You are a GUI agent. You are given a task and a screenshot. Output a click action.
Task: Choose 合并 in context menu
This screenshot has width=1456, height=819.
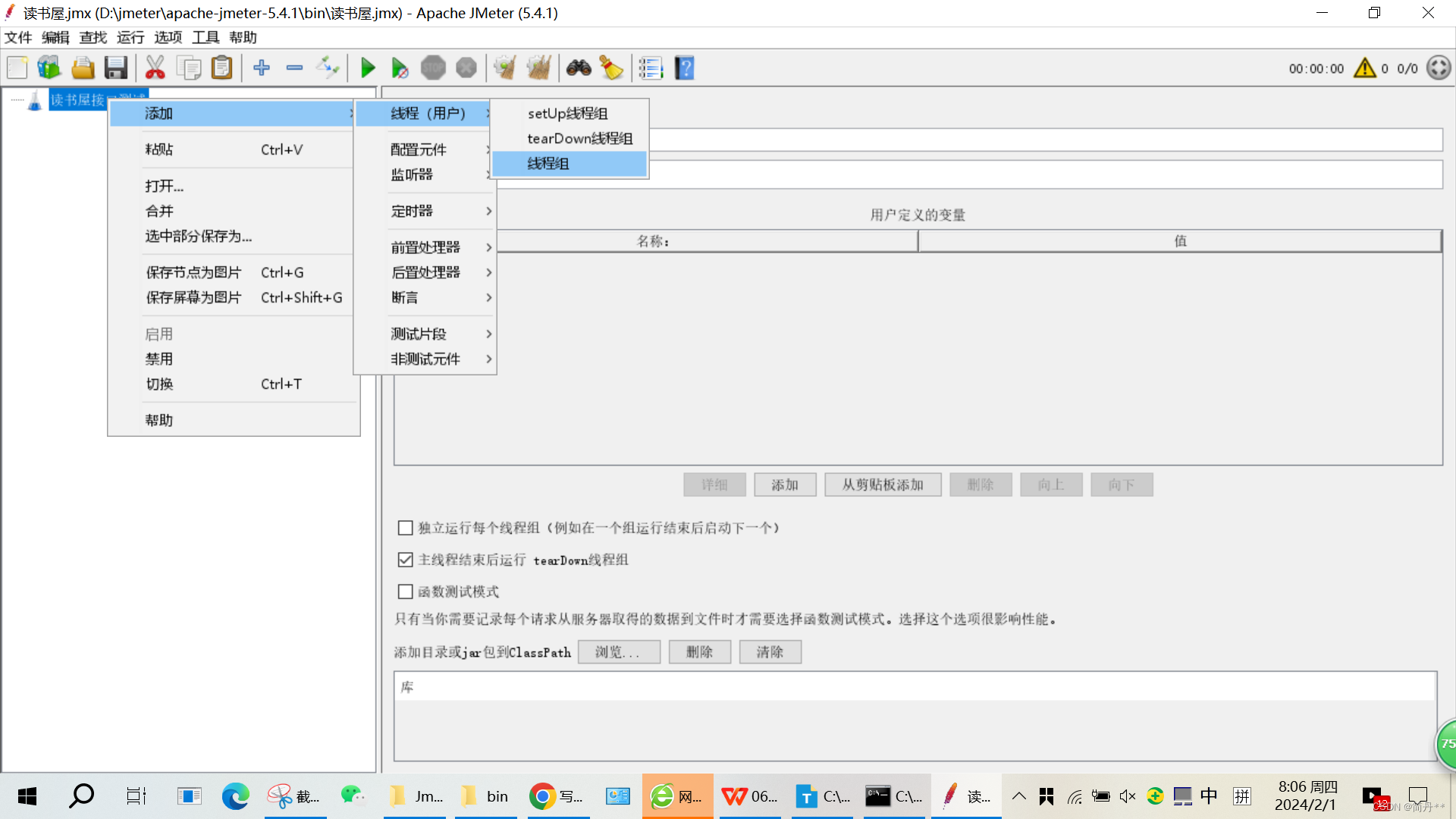pos(232,211)
